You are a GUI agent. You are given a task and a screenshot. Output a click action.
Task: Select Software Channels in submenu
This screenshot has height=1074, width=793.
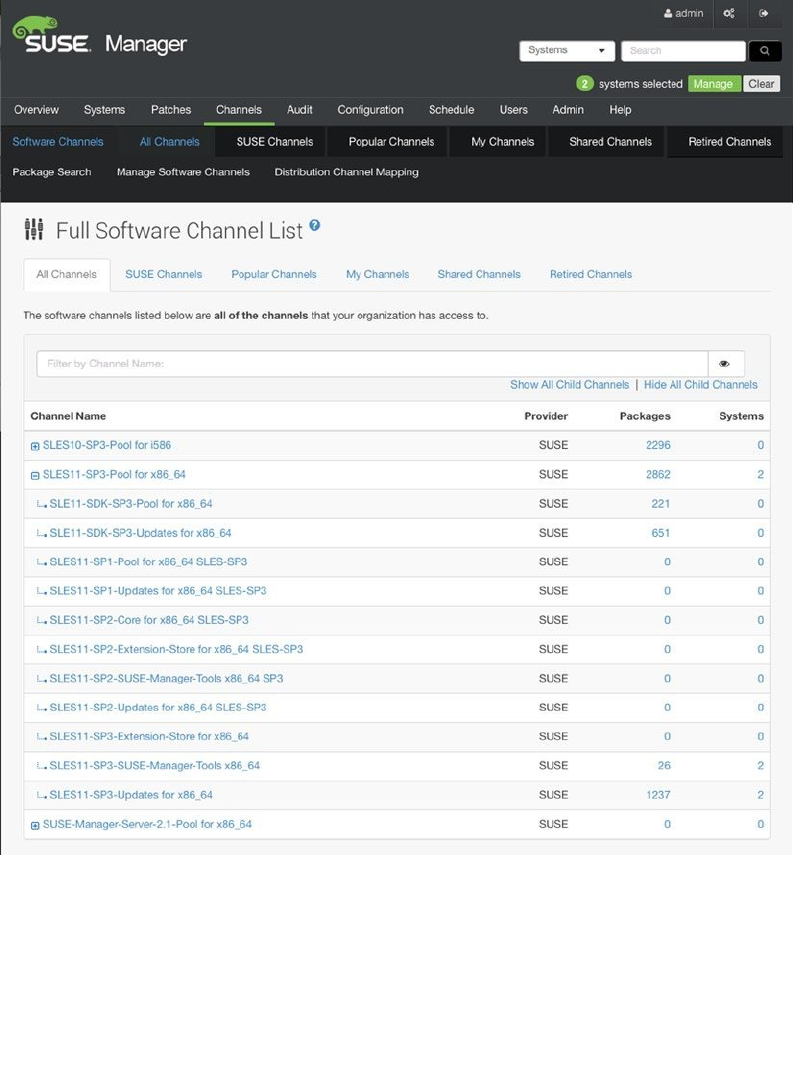point(58,142)
